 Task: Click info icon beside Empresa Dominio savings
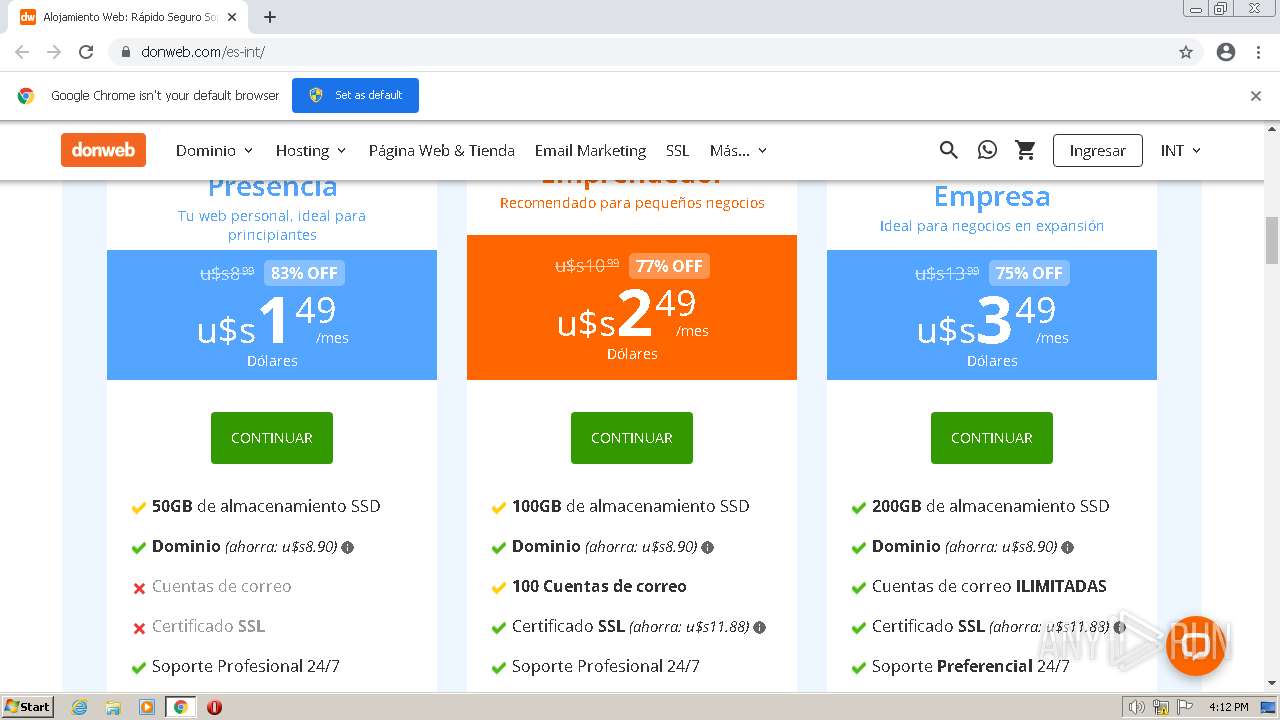coord(1068,547)
